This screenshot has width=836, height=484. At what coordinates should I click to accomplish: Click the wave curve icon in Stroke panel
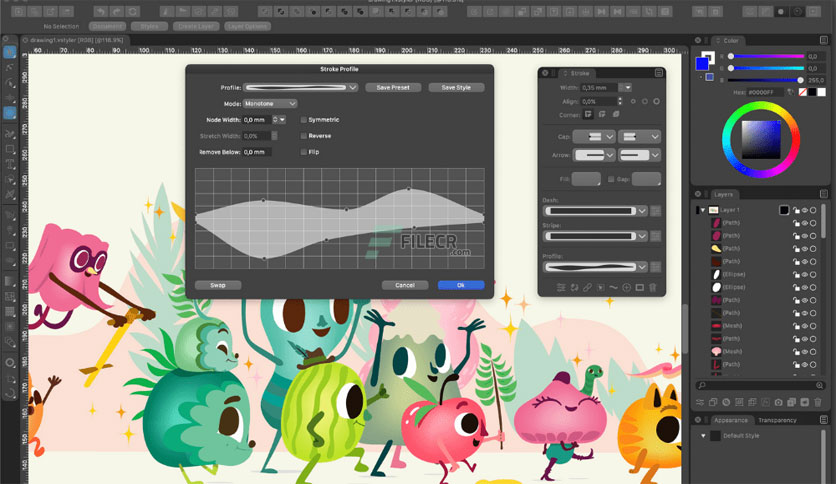pyautogui.click(x=613, y=288)
